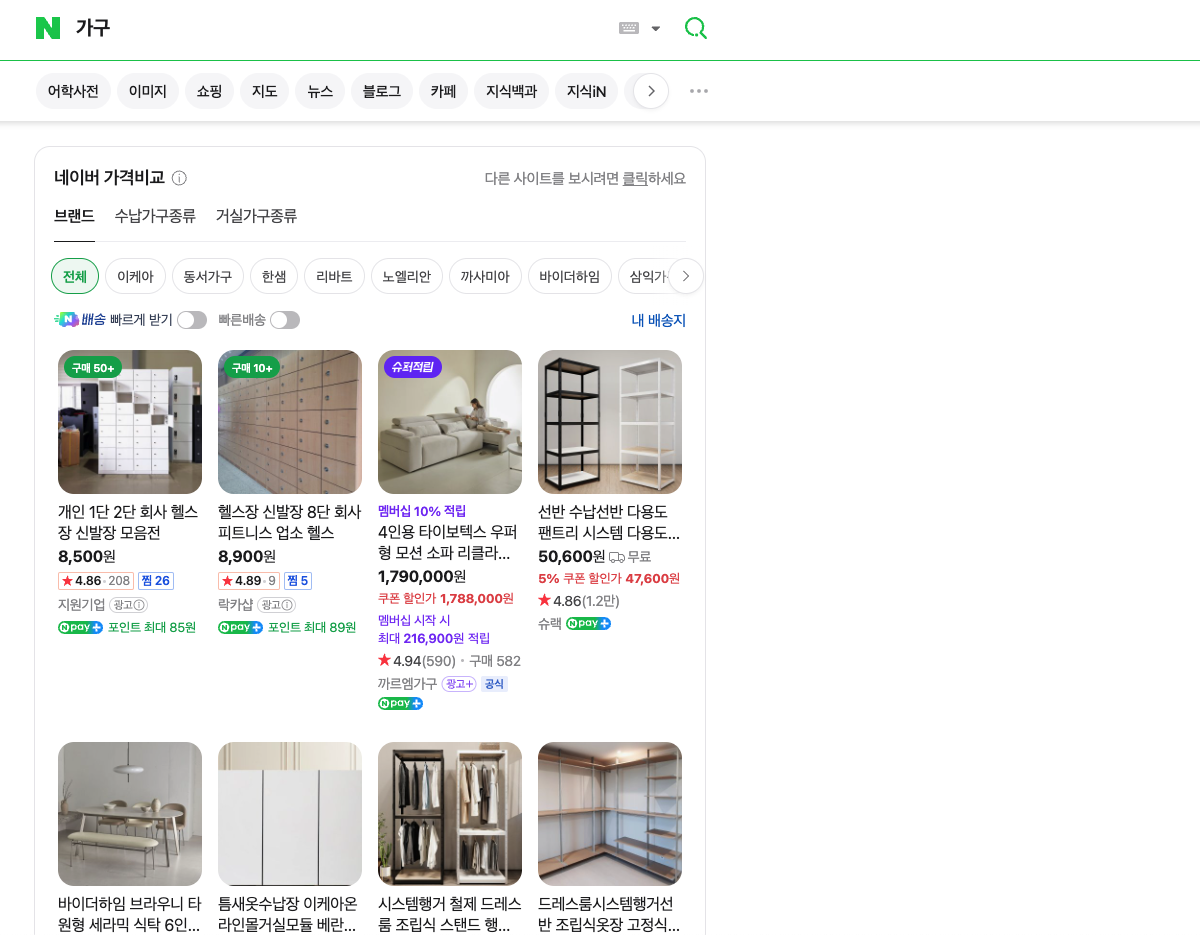Toggle the 빠른배송 switch

285,320
